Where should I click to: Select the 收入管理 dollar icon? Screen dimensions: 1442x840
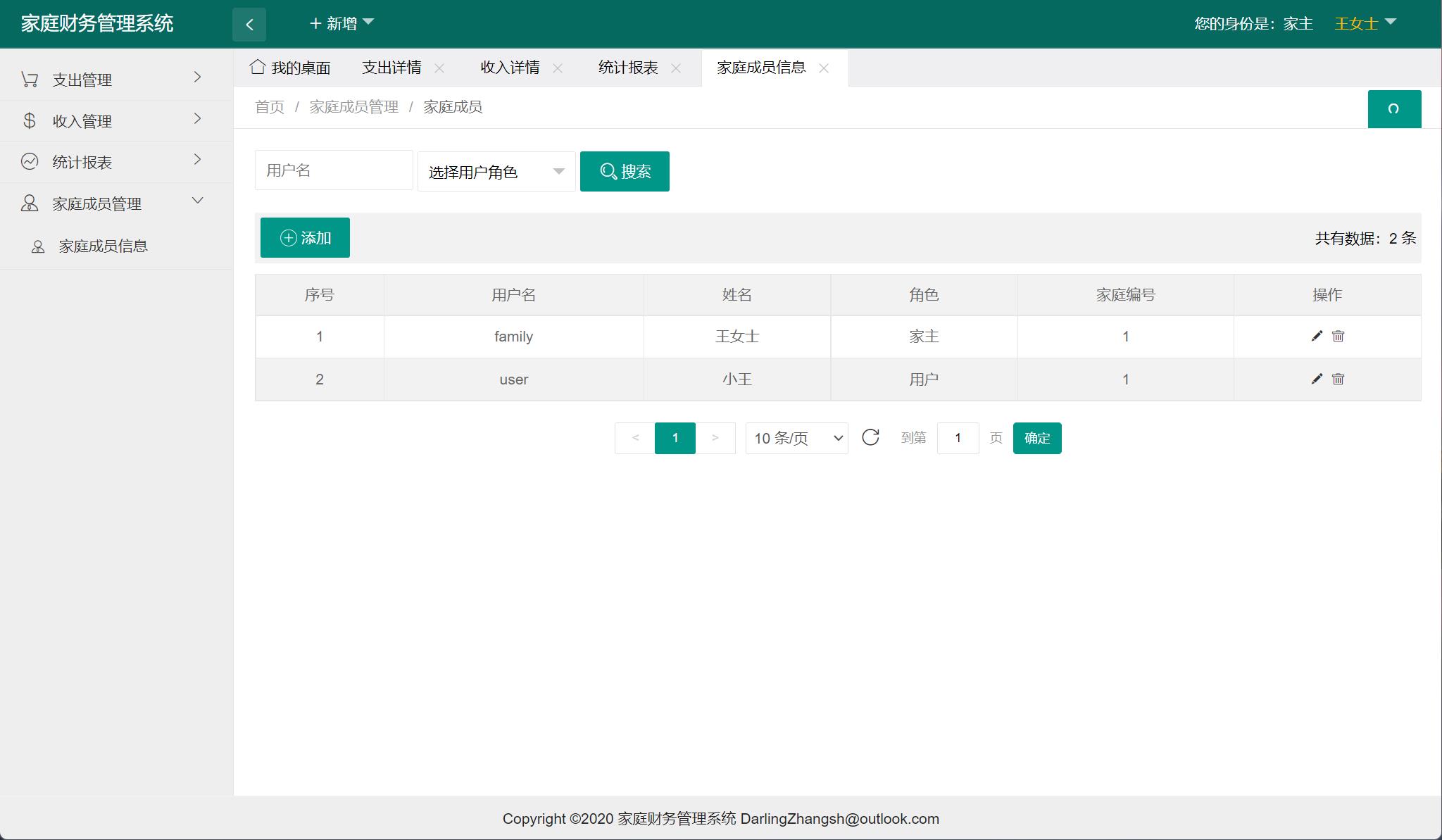tap(30, 120)
